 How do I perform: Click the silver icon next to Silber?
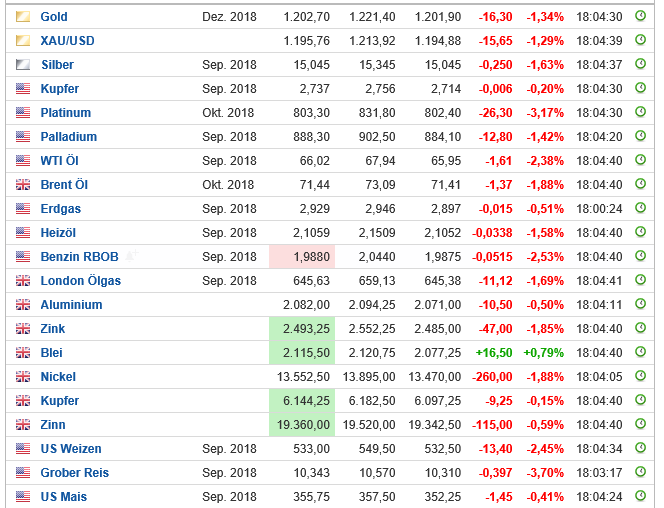click(x=22, y=65)
